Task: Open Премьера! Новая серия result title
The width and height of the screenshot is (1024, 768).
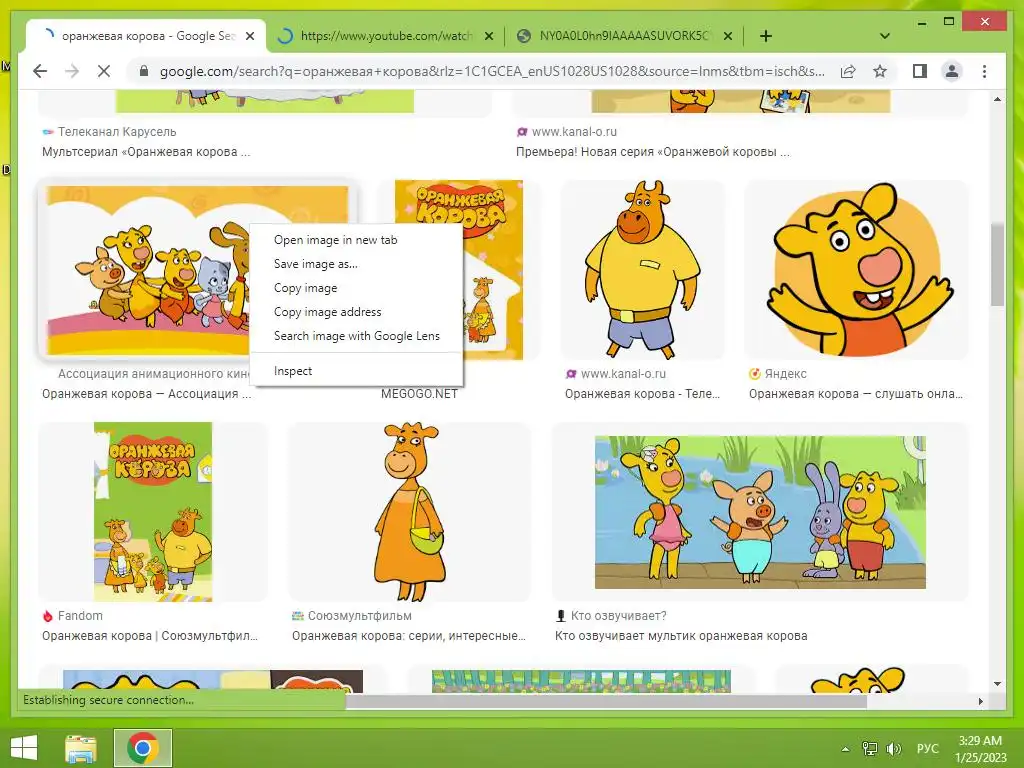Action: click(652, 152)
